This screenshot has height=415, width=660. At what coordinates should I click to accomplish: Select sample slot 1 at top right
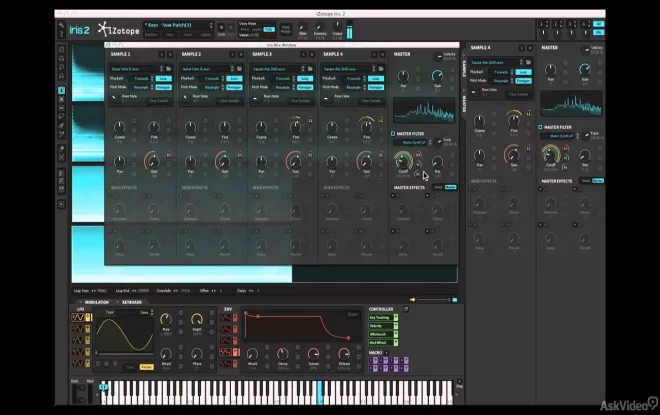pos(543,24)
